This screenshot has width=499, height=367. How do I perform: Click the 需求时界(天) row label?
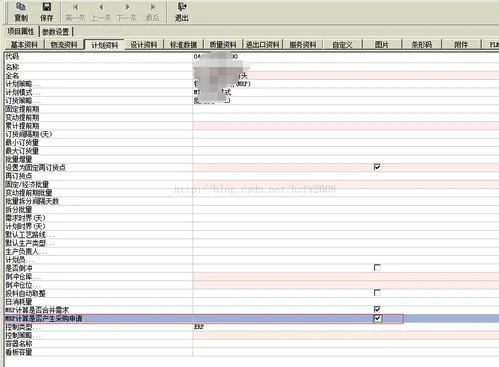[x=25, y=218]
